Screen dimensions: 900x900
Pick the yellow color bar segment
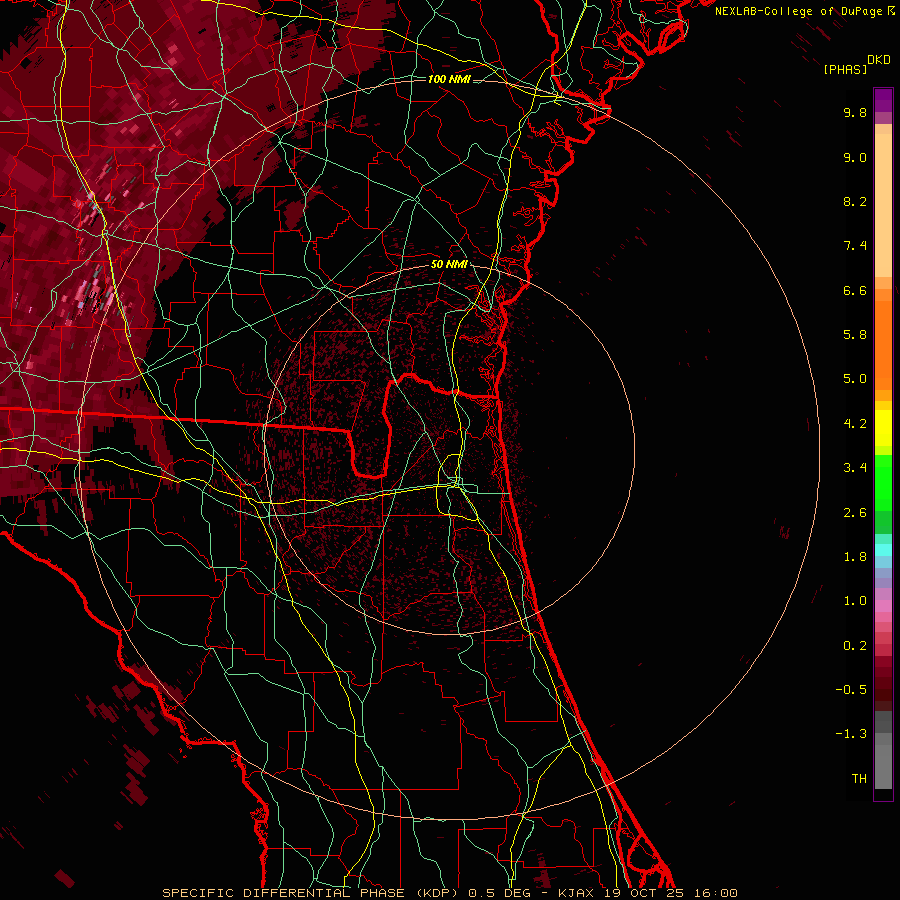pyautogui.click(x=883, y=428)
